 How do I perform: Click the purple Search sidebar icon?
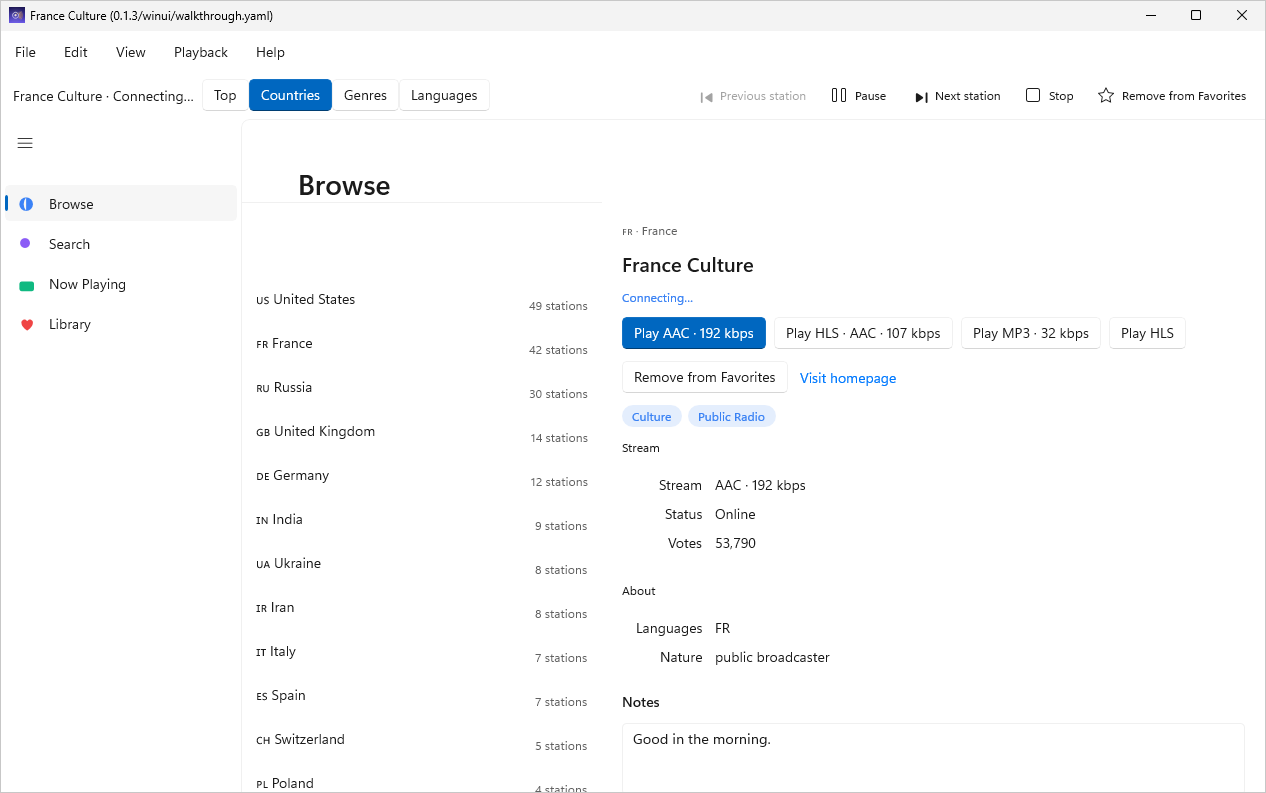(x=25, y=243)
